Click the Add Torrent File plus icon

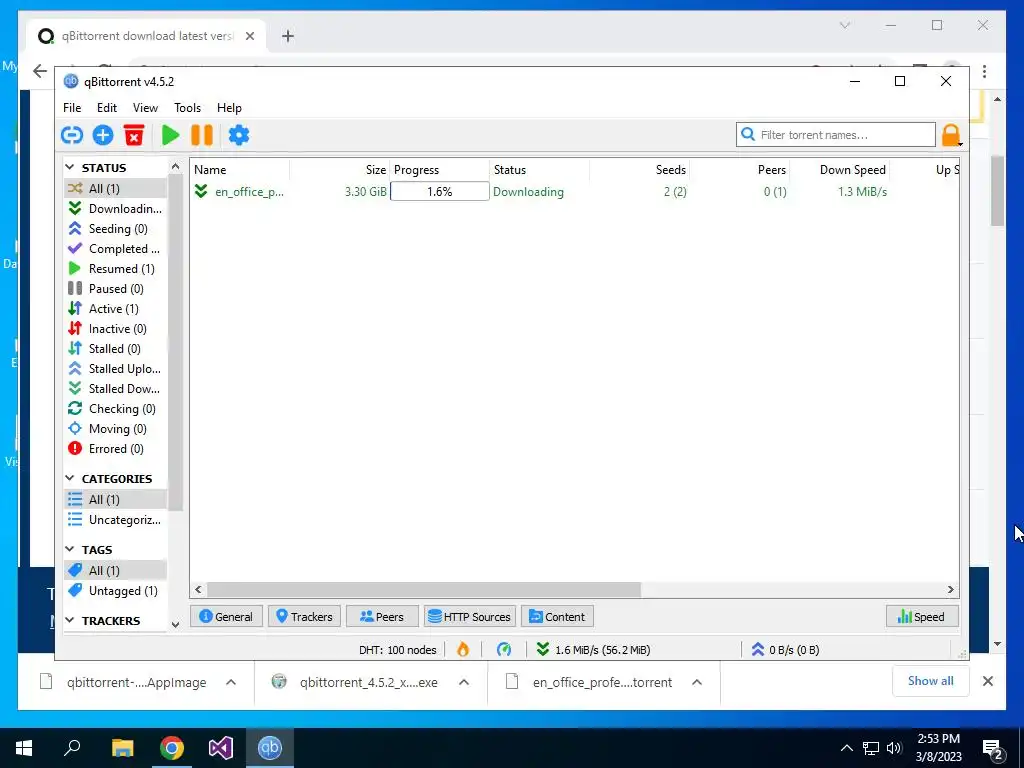pyautogui.click(x=103, y=135)
